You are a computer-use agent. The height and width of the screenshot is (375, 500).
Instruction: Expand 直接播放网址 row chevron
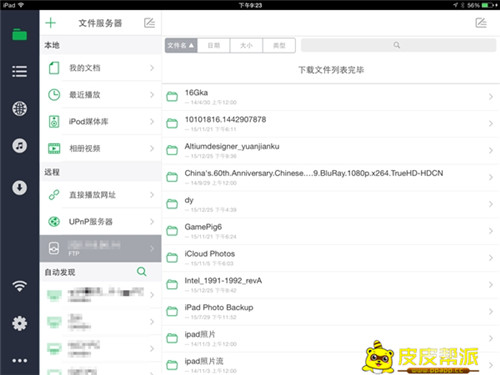click(x=152, y=195)
